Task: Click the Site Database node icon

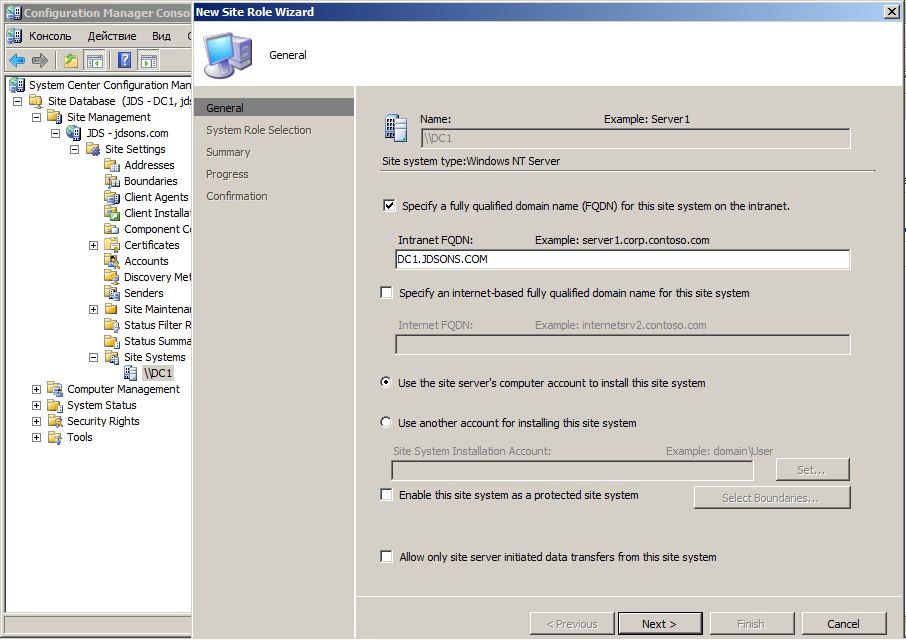Action: (36, 101)
